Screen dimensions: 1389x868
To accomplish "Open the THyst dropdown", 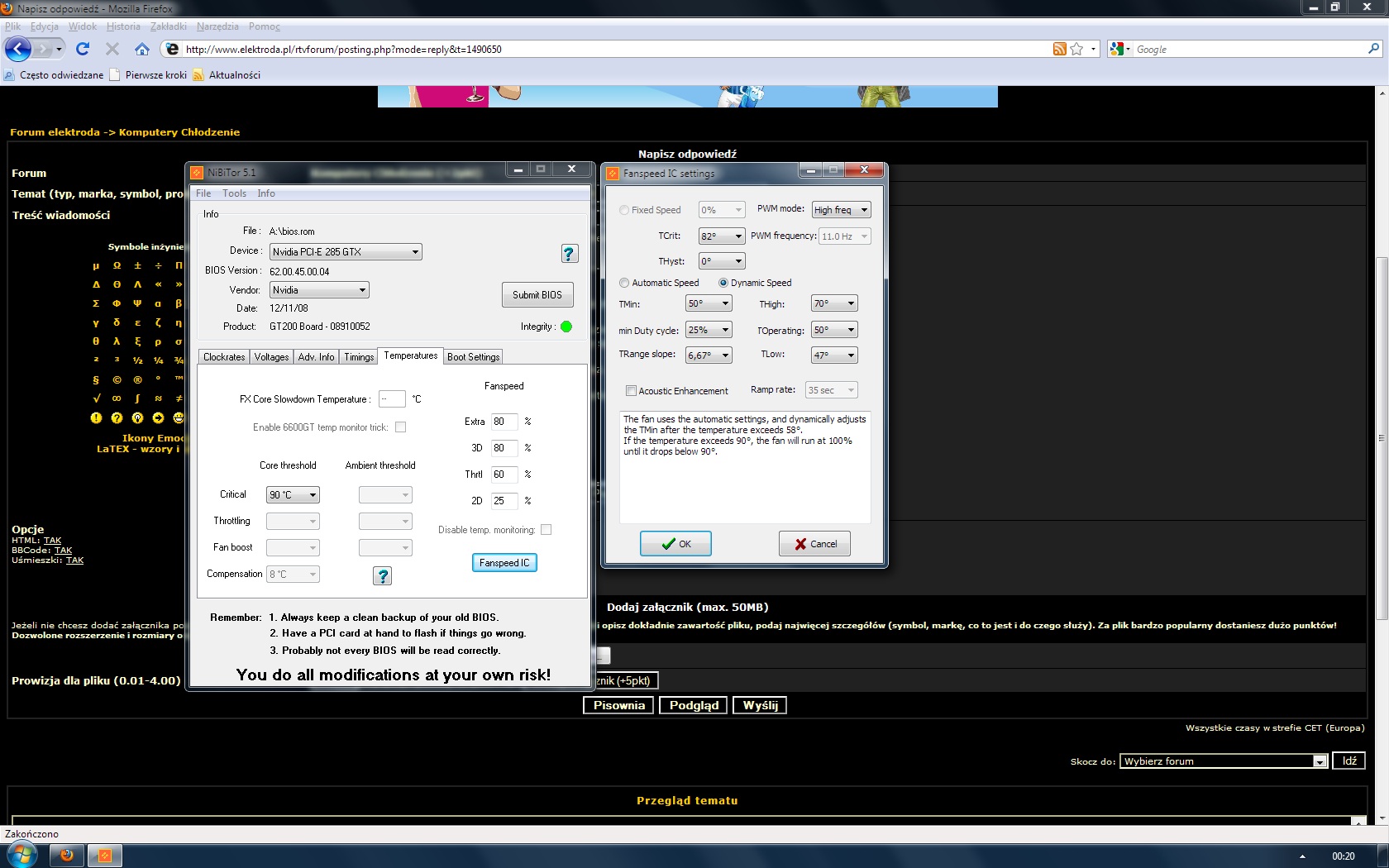I will click(722, 261).
